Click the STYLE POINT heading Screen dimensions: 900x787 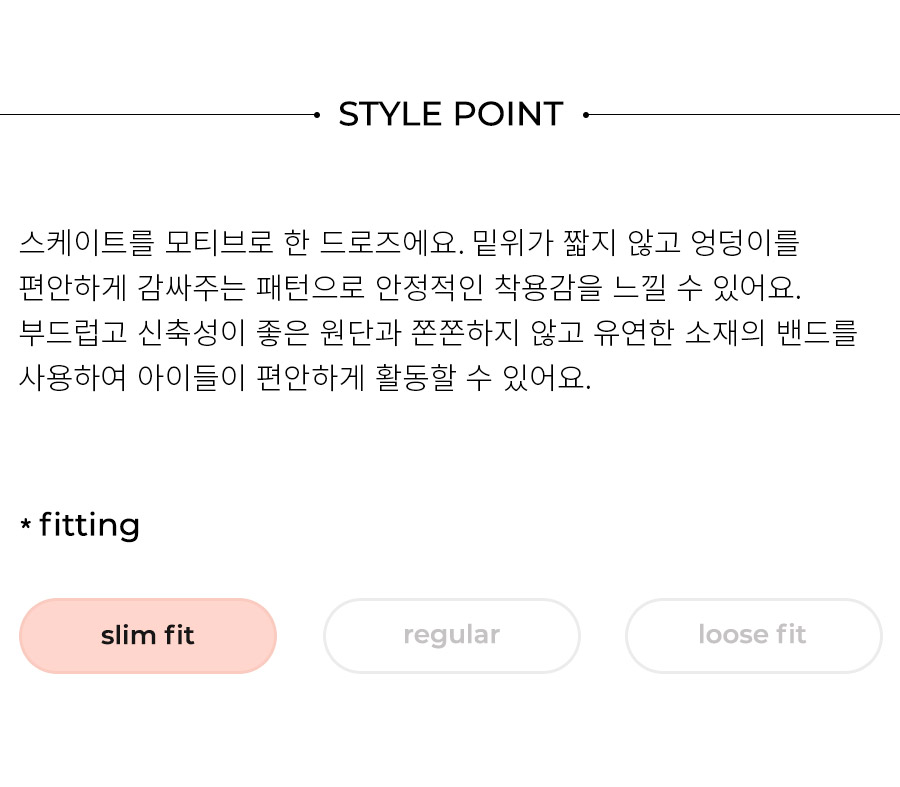451,114
